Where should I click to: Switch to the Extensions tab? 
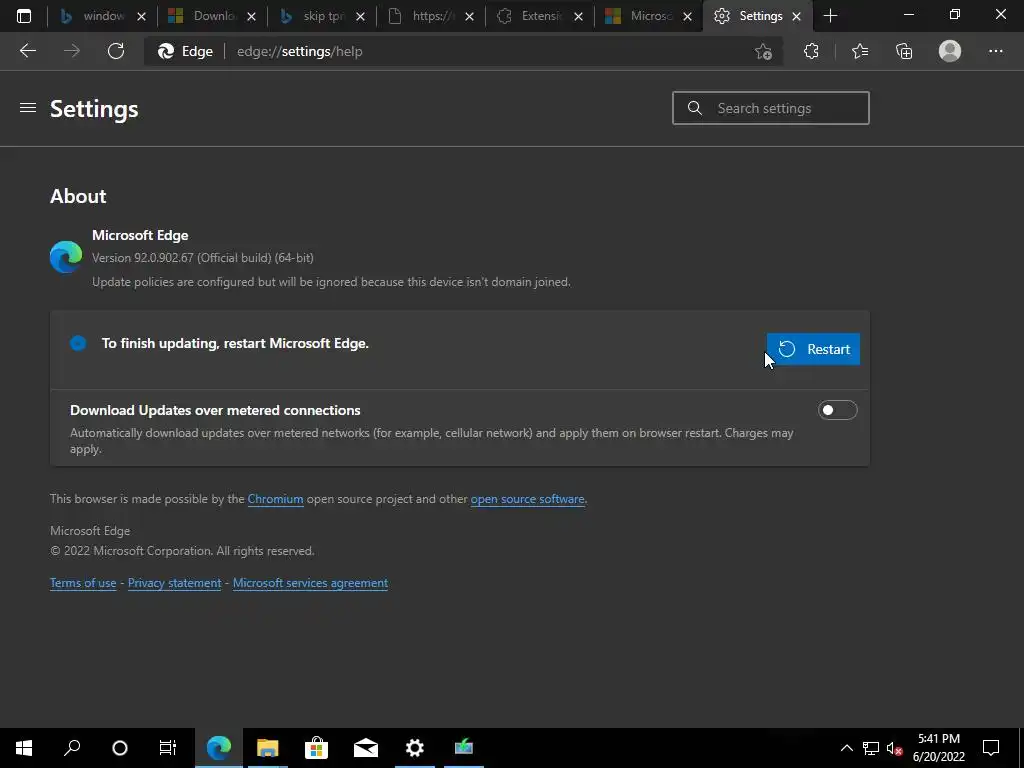click(x=534, y=16)
